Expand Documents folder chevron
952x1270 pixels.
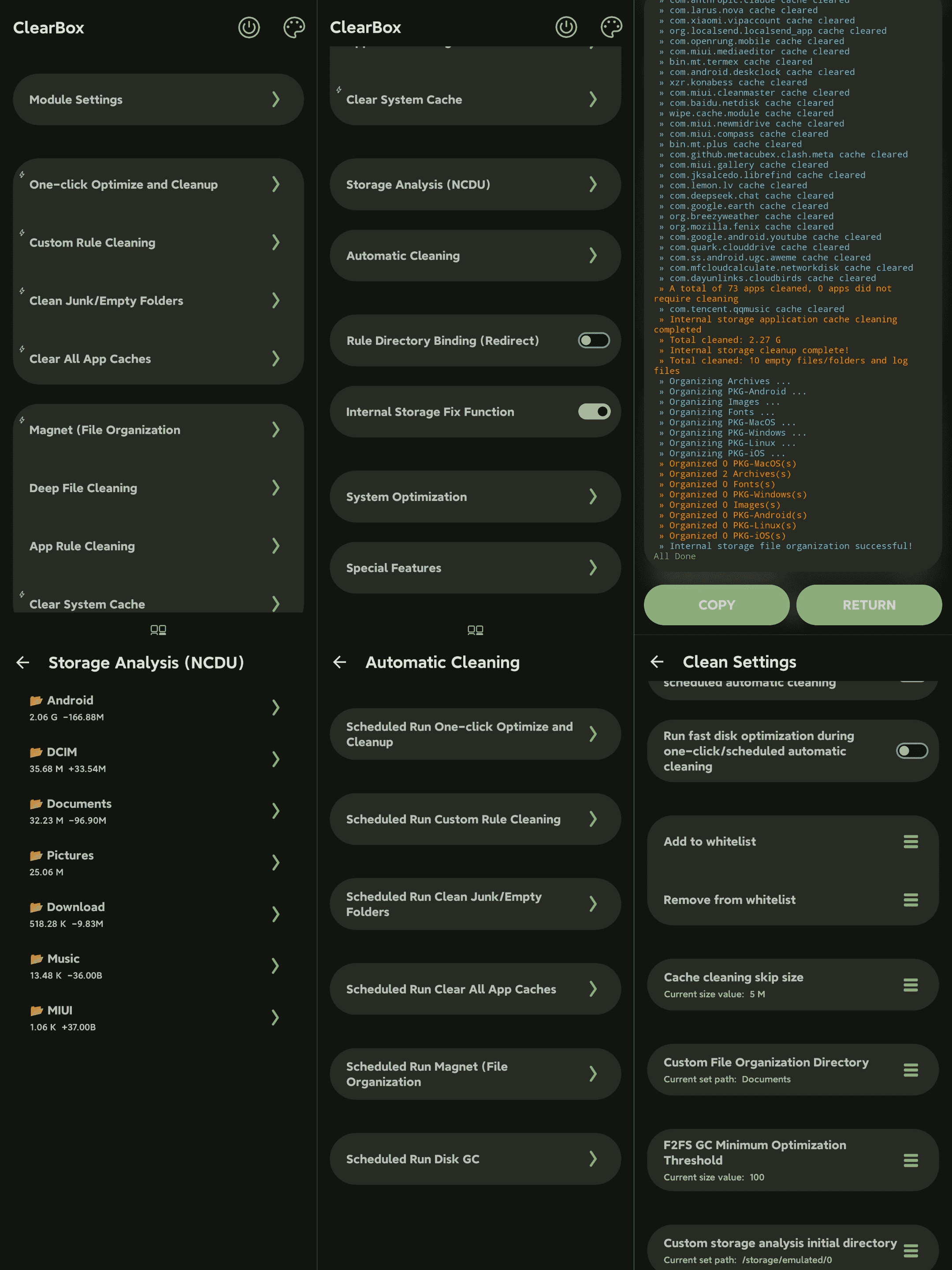[x=275, y=811]
